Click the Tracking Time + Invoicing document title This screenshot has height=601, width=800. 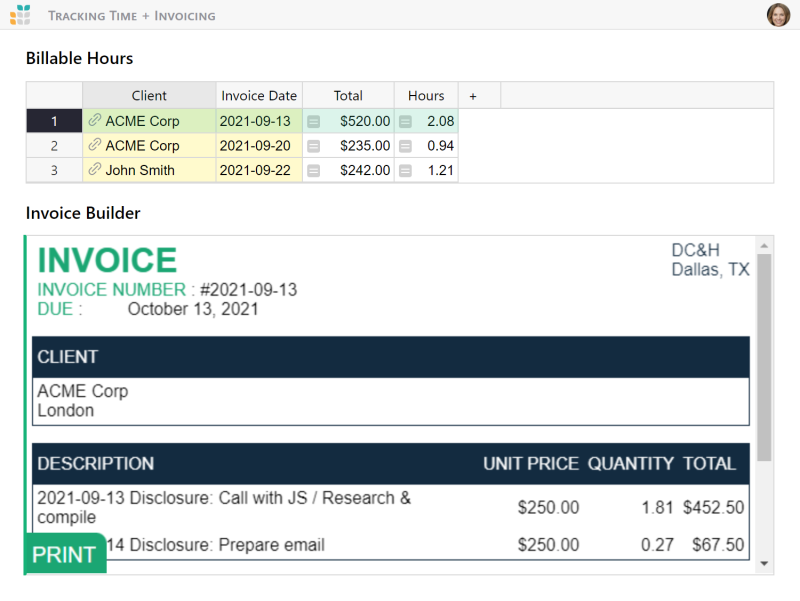tap(131, 16)
